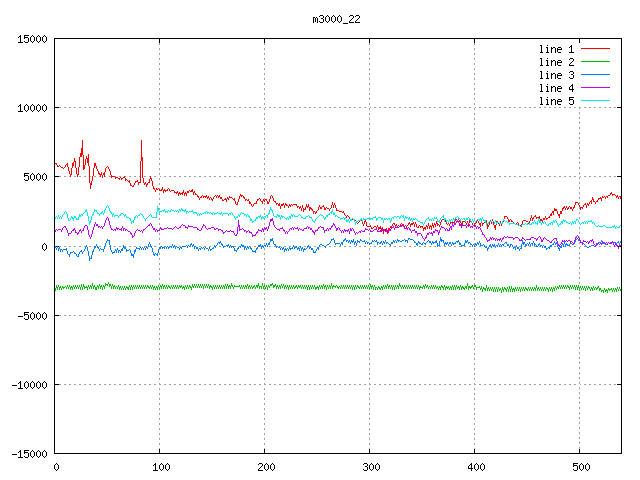Click the blue line sample beside 'line 3'

click(595, 75)
